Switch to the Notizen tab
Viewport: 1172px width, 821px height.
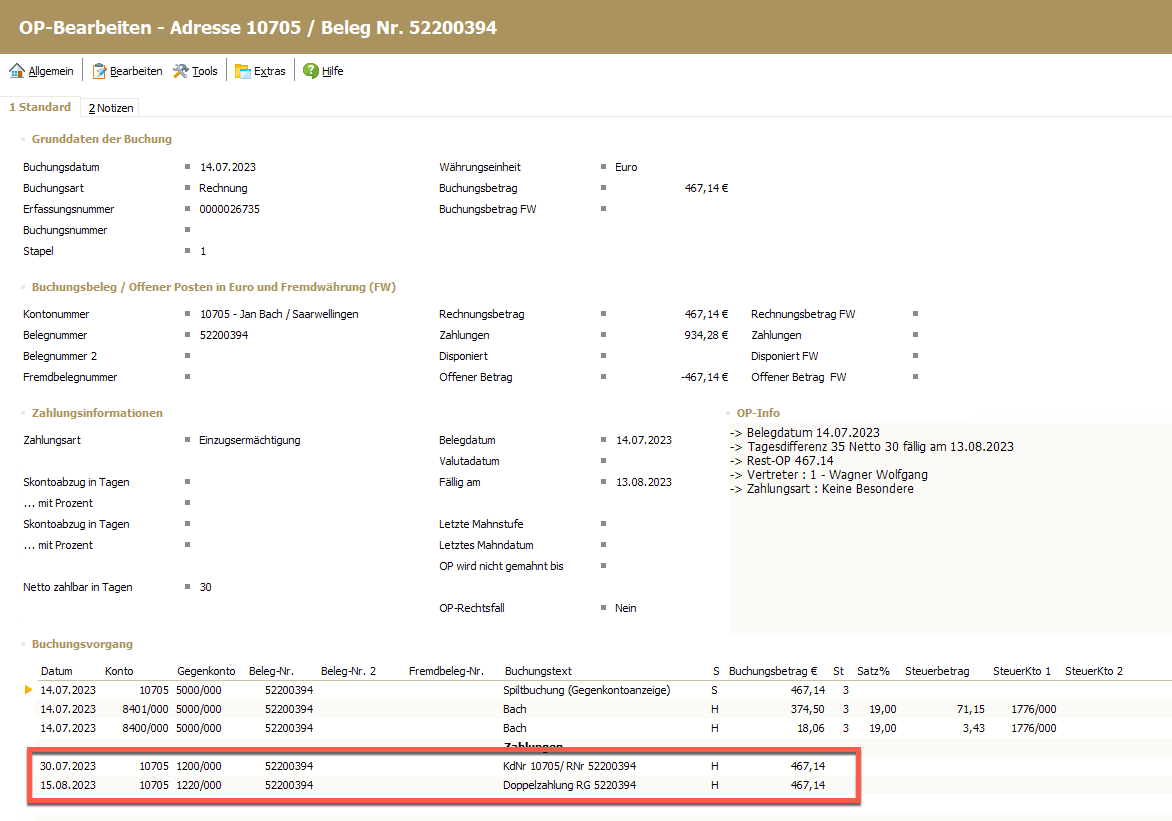[x=110, y=108]
